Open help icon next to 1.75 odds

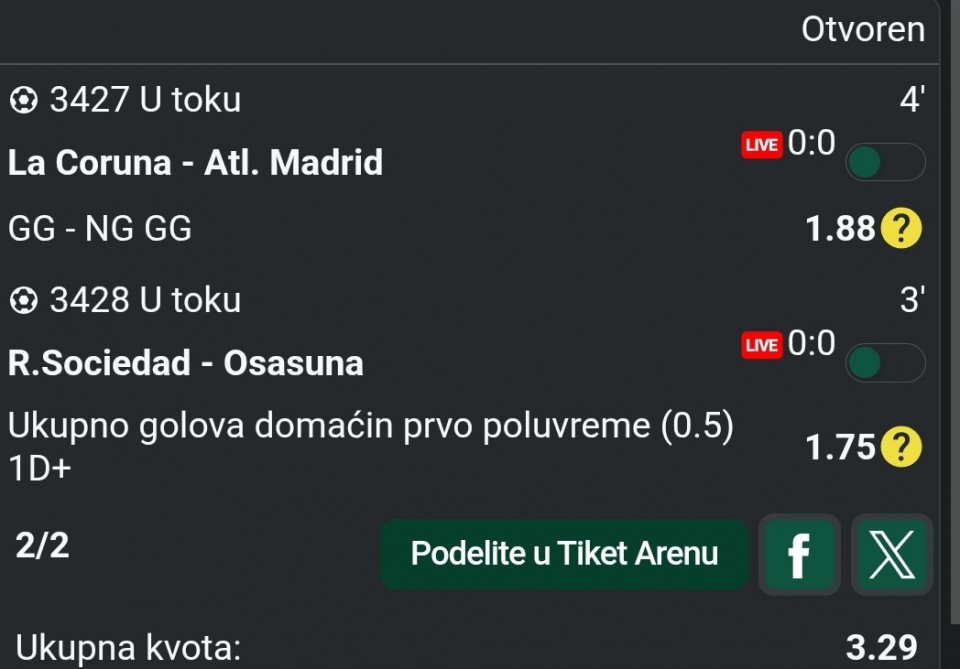coord(900,447)
